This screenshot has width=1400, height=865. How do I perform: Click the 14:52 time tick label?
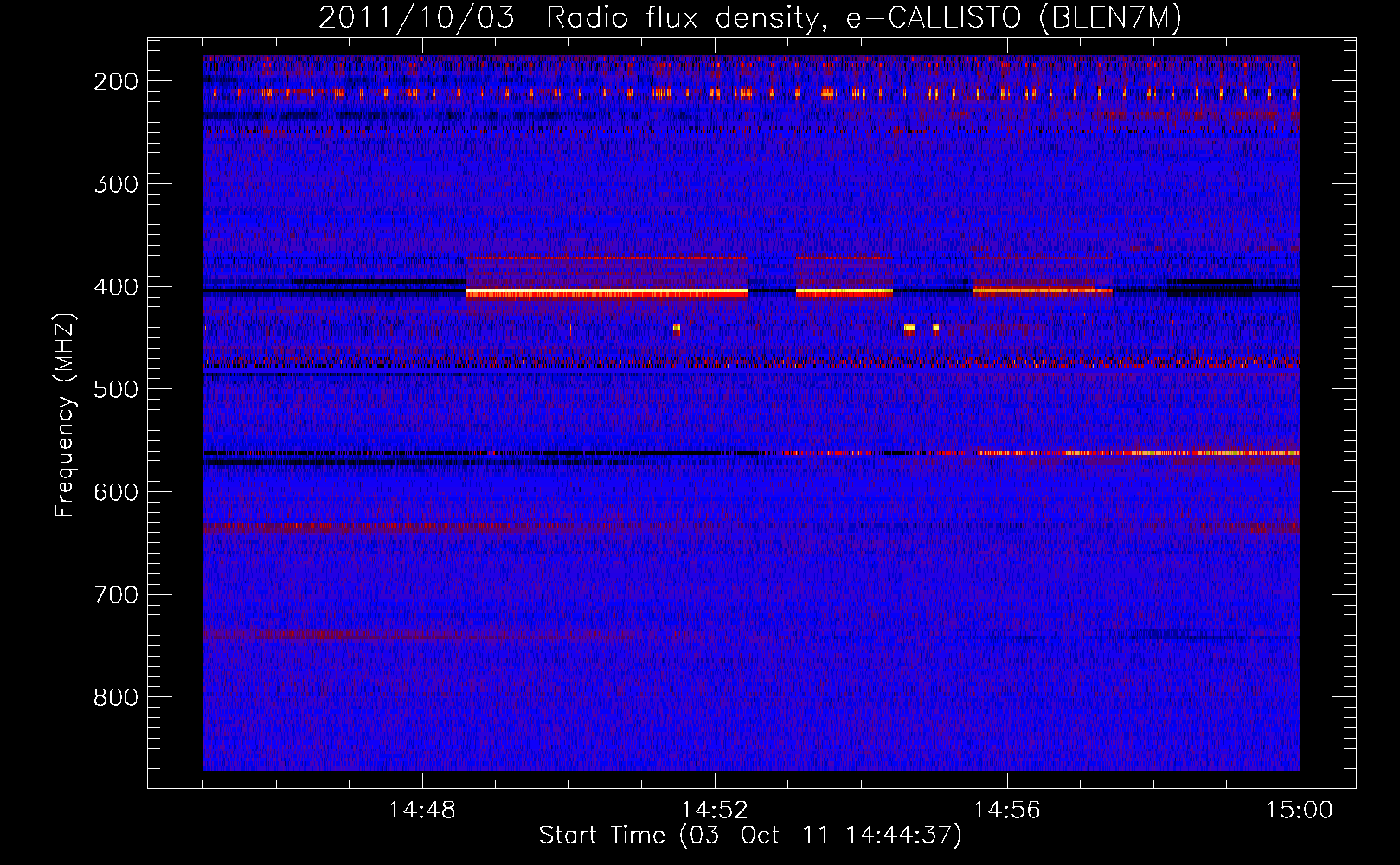(x=715, y=811)
